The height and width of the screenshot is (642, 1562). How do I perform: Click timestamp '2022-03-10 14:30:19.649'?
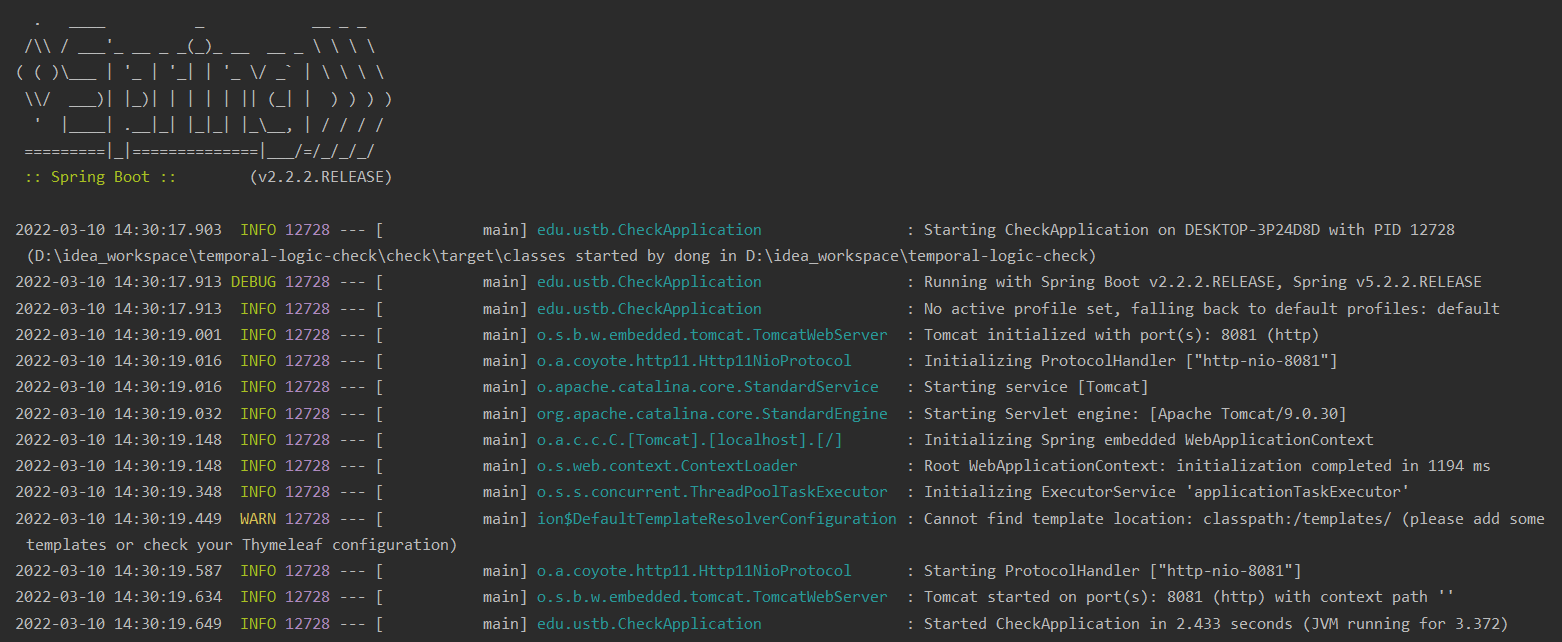(x=119, y=623)
